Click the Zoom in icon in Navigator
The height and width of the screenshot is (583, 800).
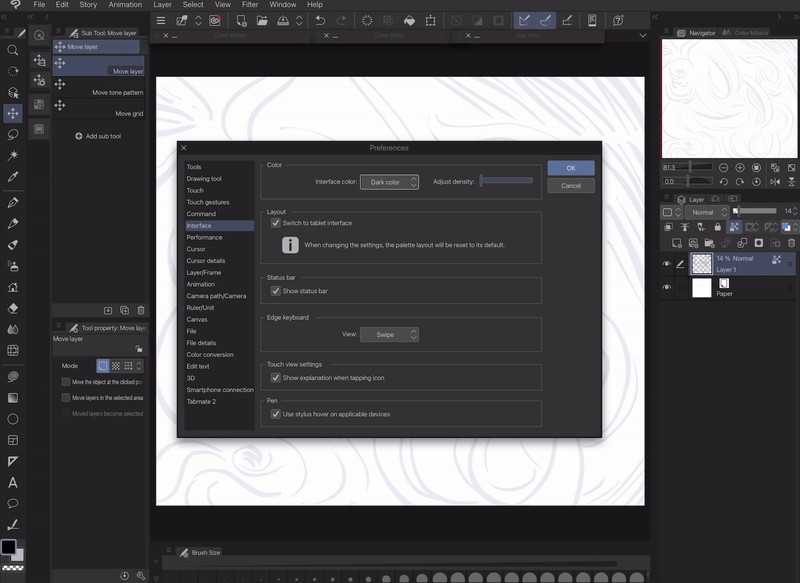(x=740, y=168)
